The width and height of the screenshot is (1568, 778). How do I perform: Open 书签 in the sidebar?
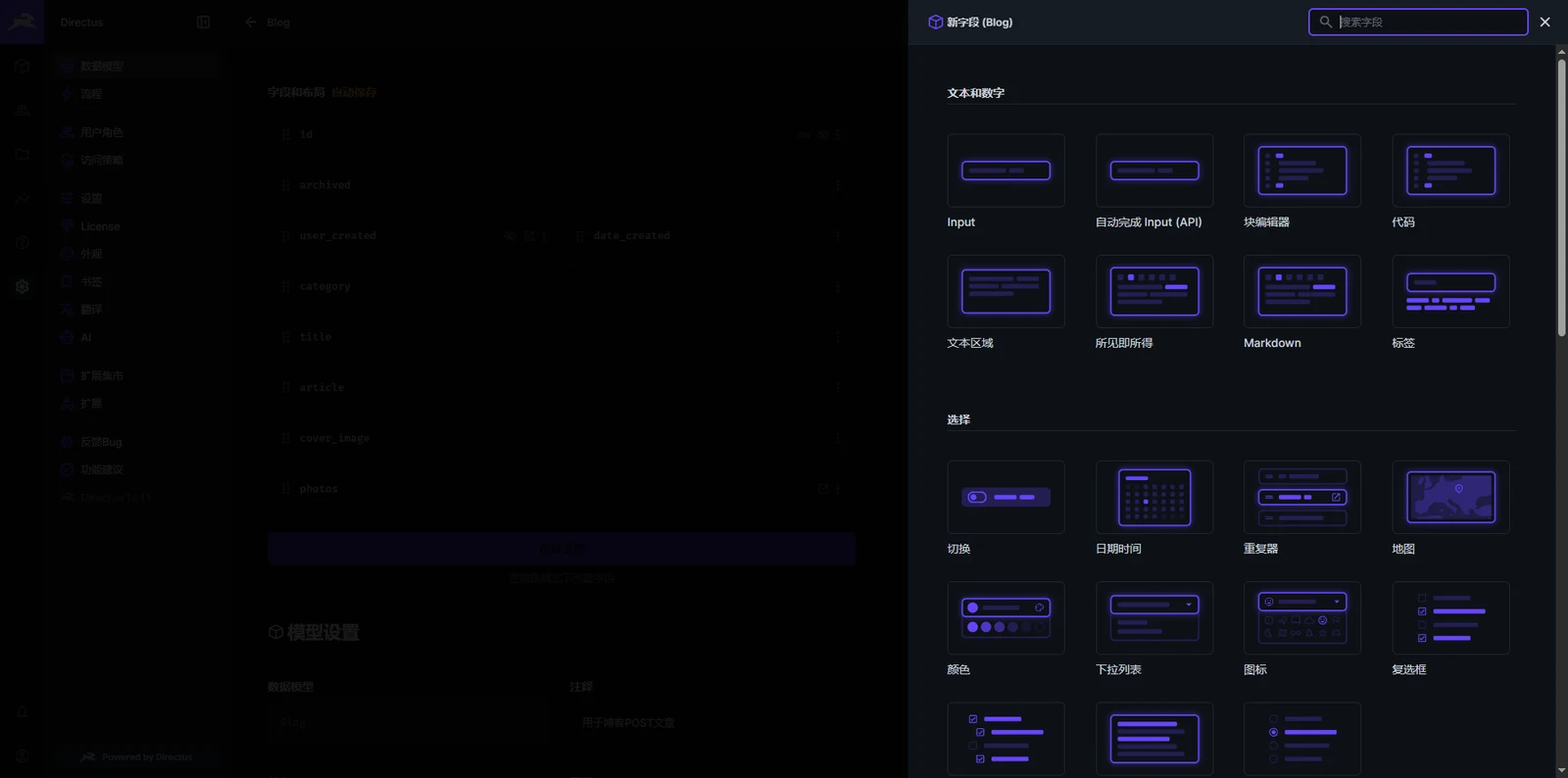(136, 281)
